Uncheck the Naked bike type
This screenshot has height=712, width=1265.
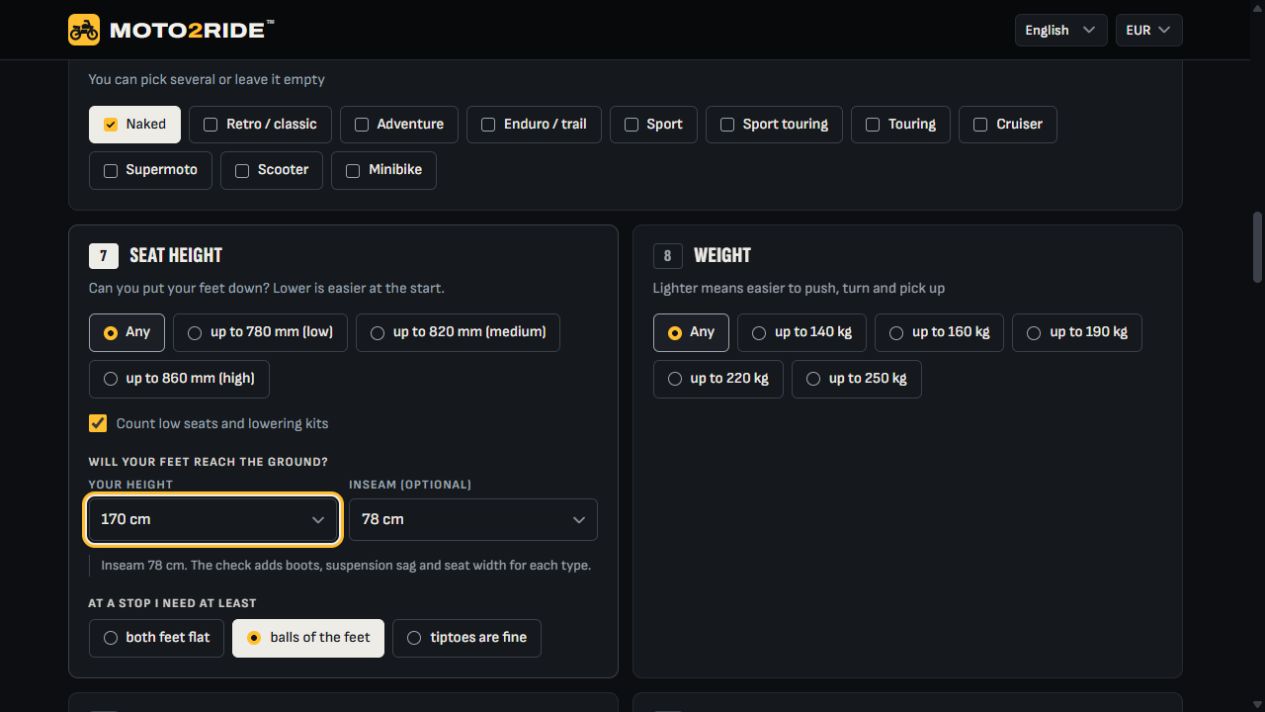[135, 124]
